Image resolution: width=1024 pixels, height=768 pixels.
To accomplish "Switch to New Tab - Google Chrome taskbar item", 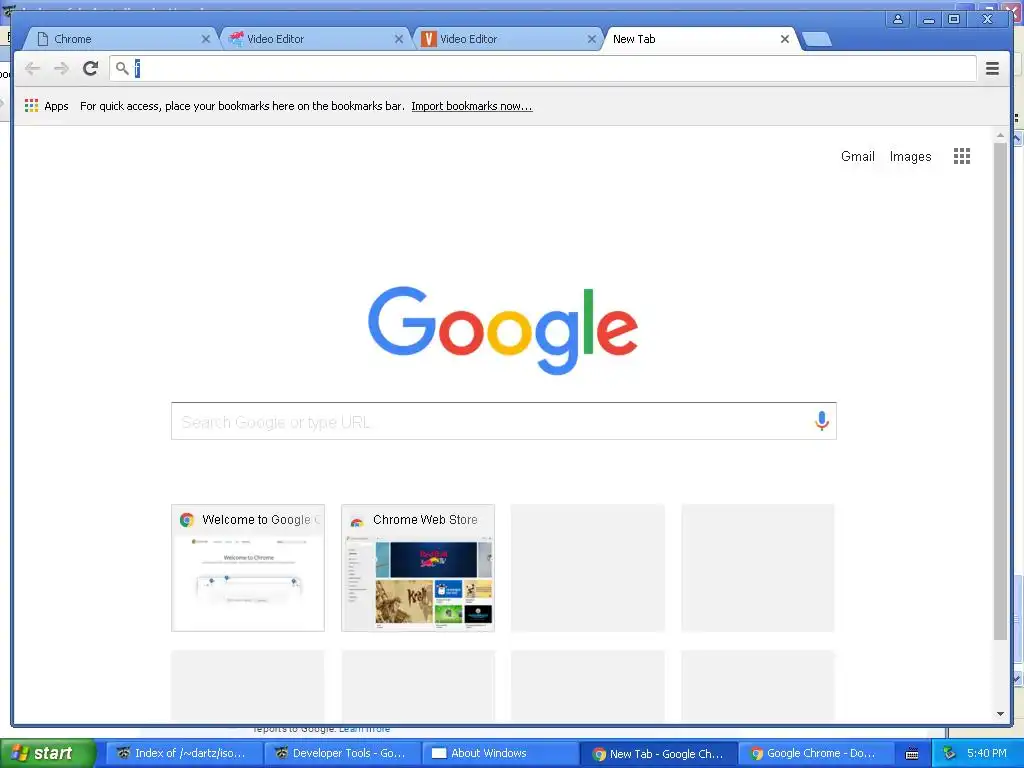I will pos(659,753).
